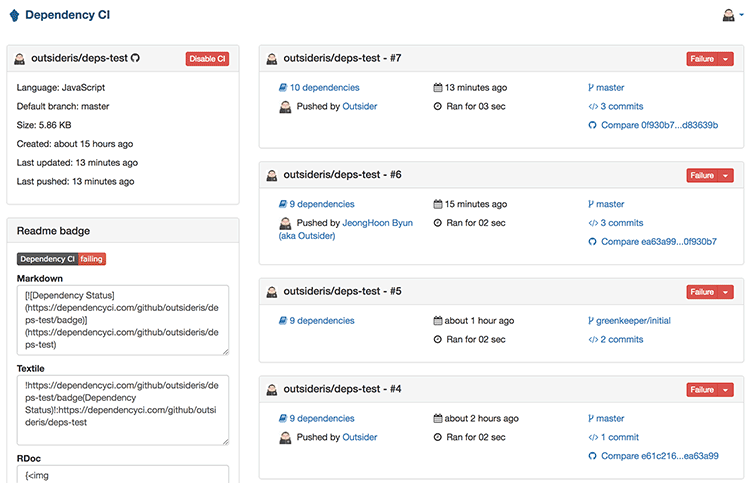Expand the Failure dropdown arrow on build #5
The height and width of the screenshot is (483, 750).
[726, 292]
